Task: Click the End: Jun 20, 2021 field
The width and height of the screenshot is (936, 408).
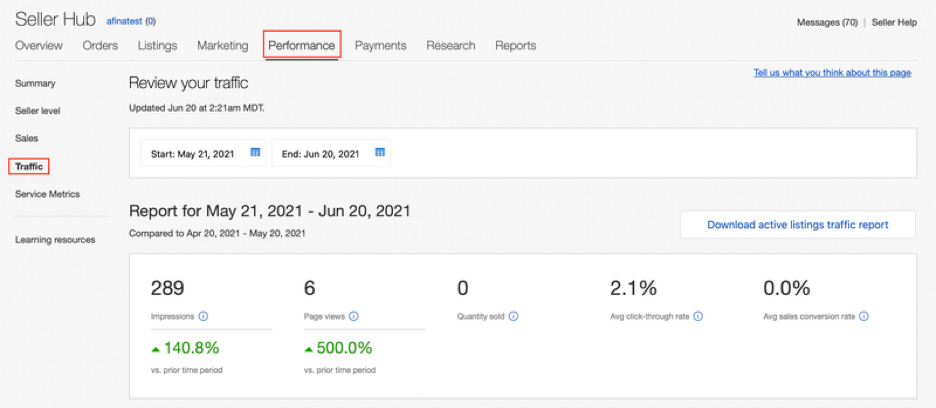Action: tap(331, 154)
